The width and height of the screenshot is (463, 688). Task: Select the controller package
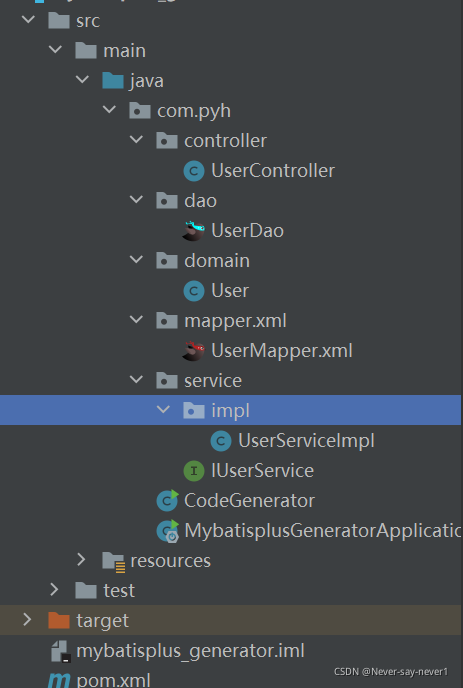point(225,141)
